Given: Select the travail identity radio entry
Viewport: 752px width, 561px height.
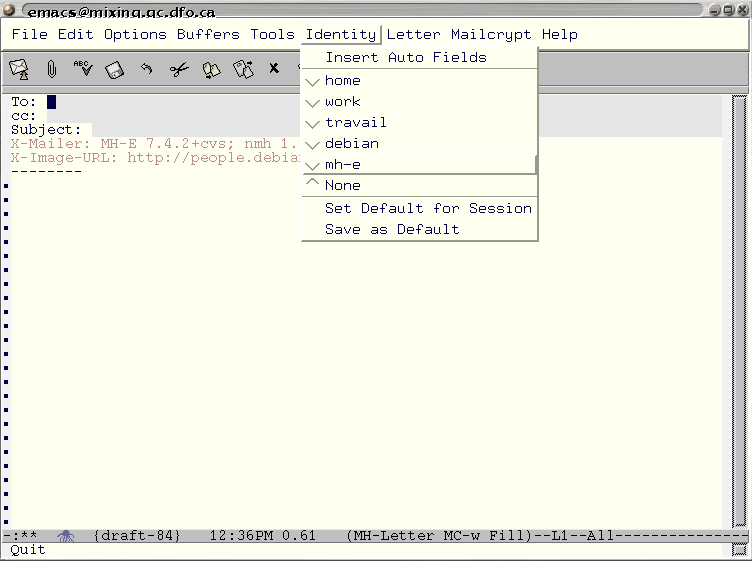Looking at the screenshot, I should click(419, 123).
